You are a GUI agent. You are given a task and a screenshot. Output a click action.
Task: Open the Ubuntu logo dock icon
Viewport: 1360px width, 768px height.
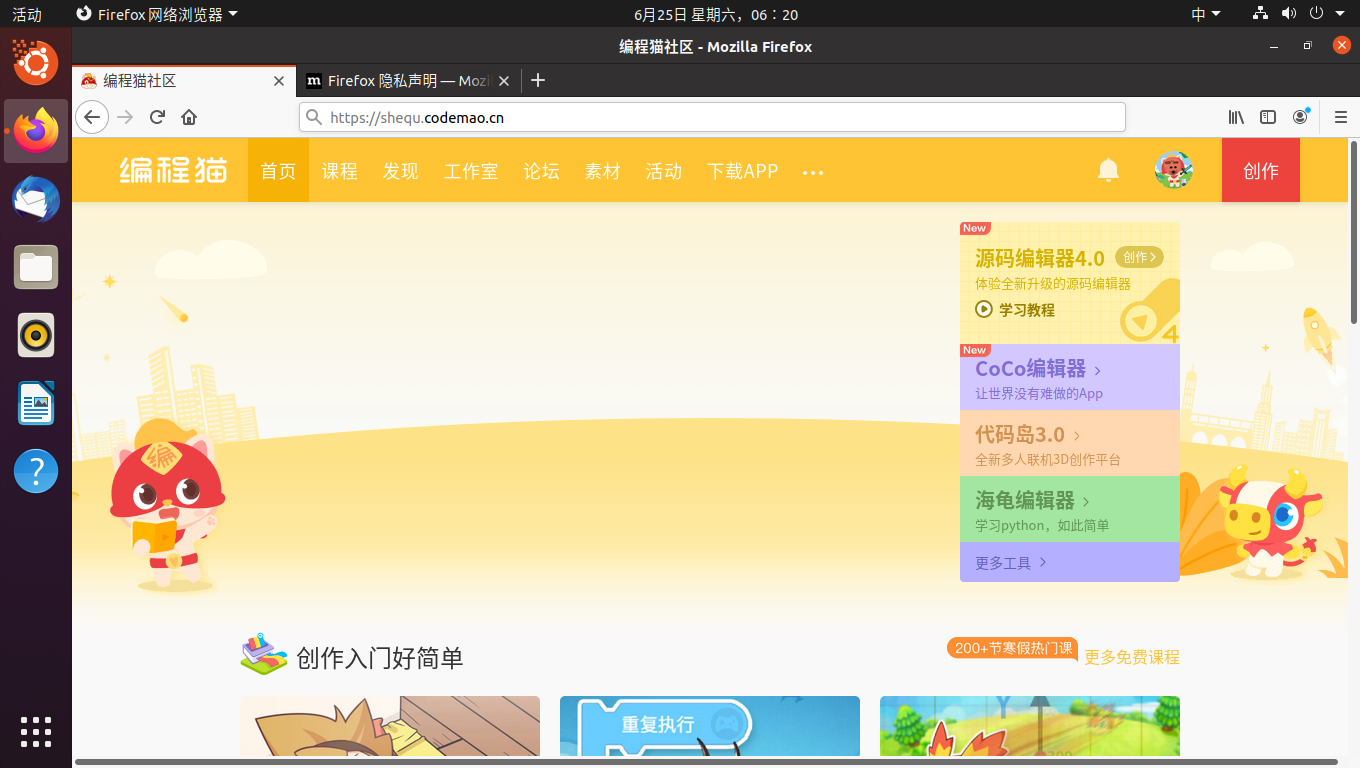[36, 61]
